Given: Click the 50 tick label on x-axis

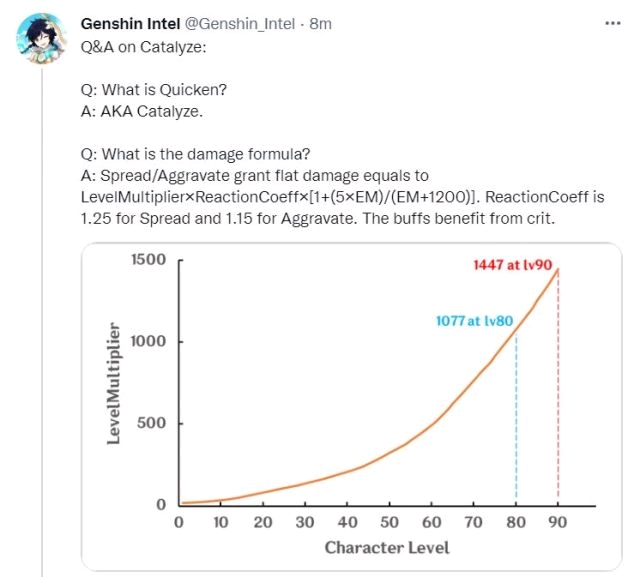Looking at the screenshot, I should (x=389, y=522).
